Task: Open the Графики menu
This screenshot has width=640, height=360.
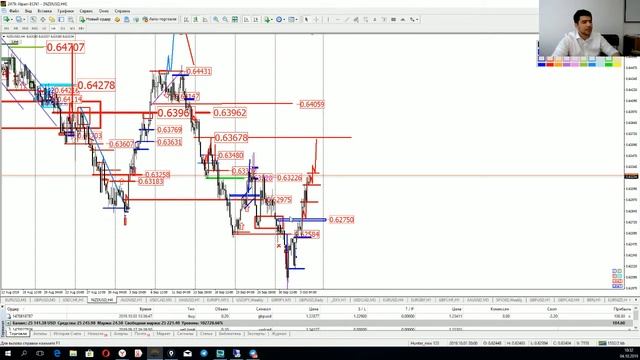Action: pos(65,11)
